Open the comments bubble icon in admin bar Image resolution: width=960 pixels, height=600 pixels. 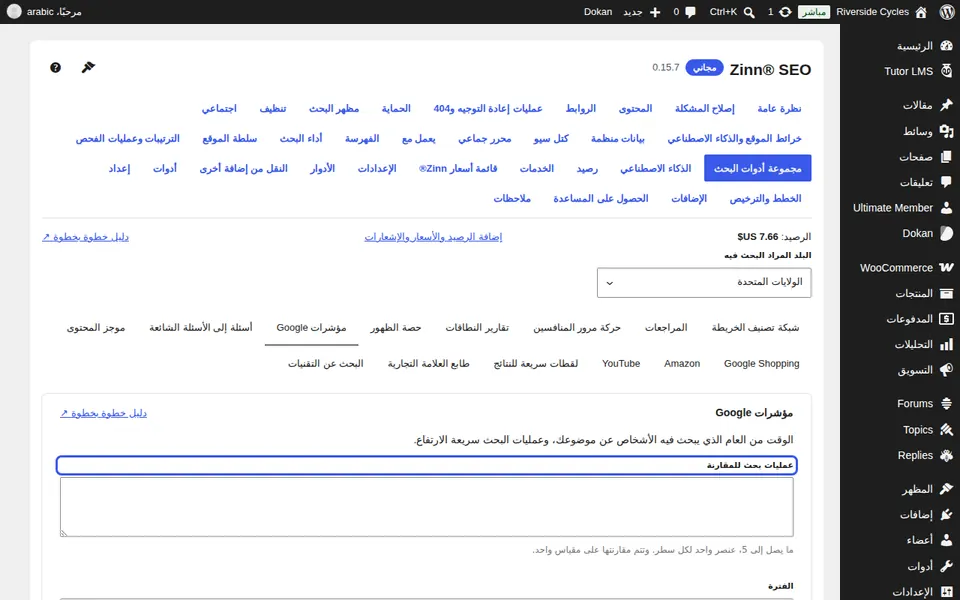pos(691,12)
